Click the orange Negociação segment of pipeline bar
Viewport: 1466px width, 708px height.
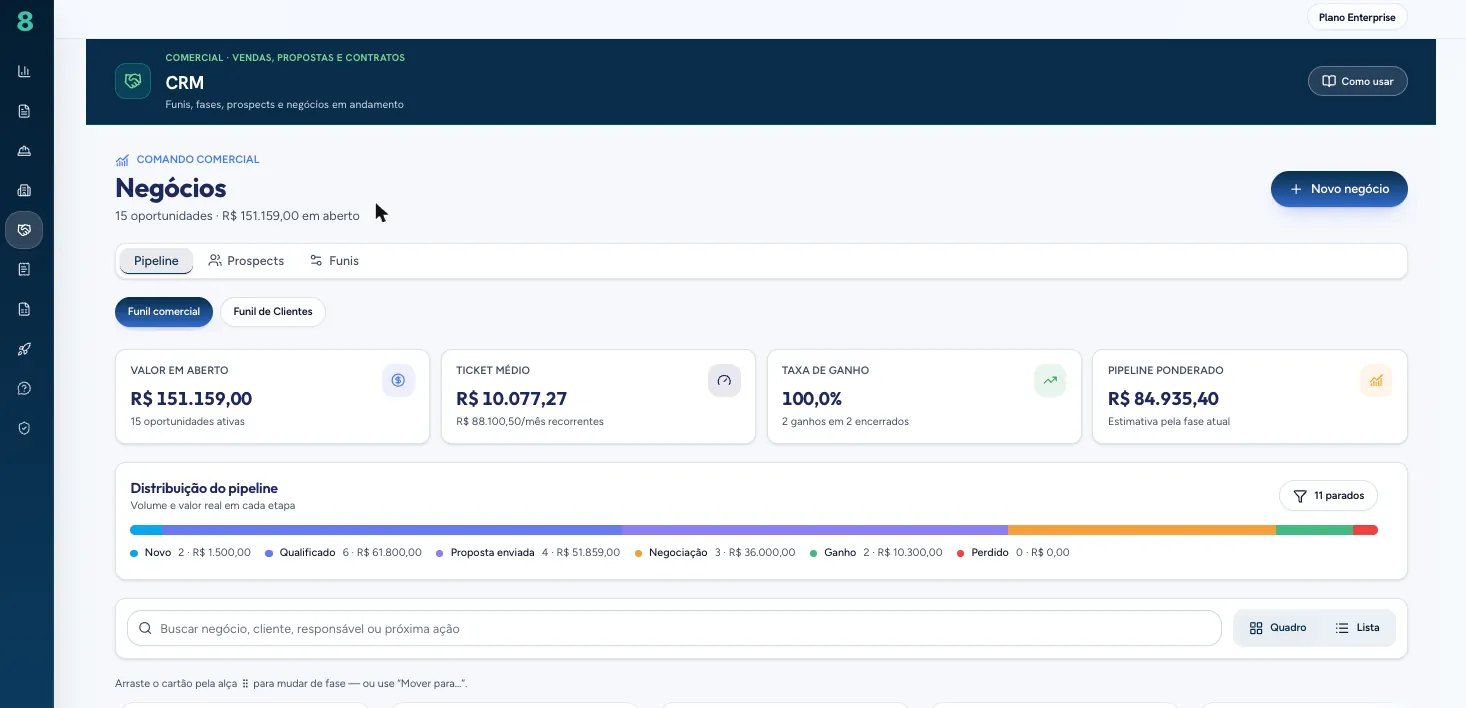click(1142, 530)
